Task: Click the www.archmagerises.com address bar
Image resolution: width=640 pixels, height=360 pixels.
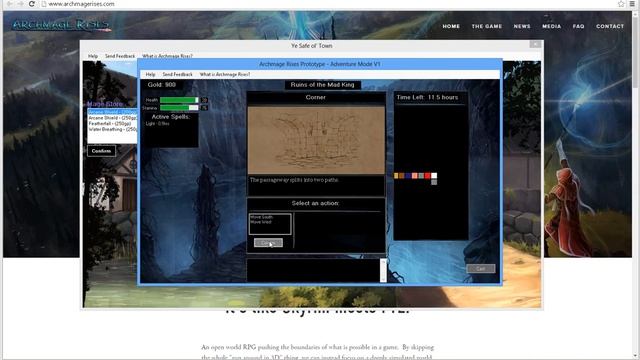Action: [x=327, y=4]
